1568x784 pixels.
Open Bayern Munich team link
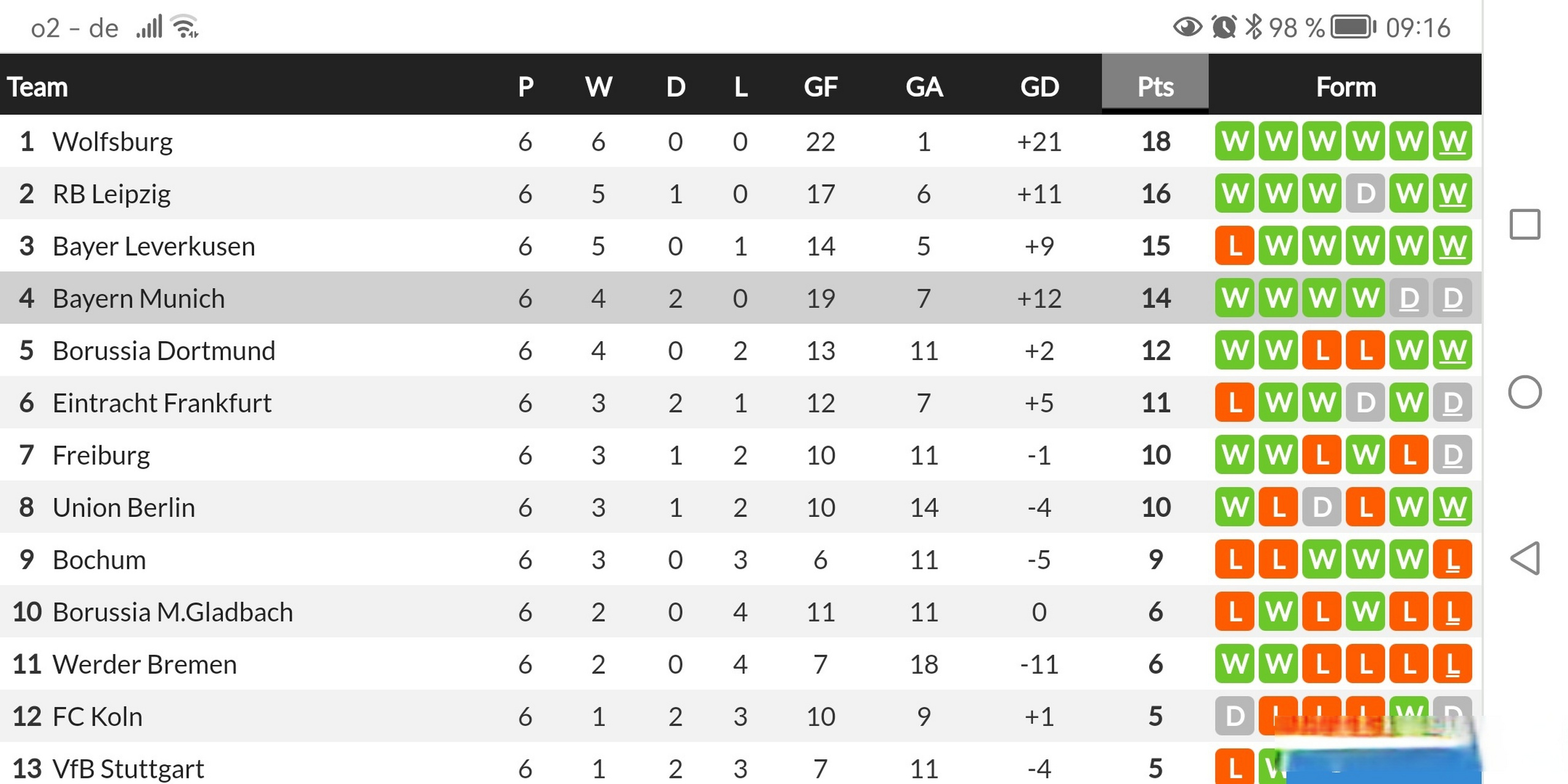[138, 298]
